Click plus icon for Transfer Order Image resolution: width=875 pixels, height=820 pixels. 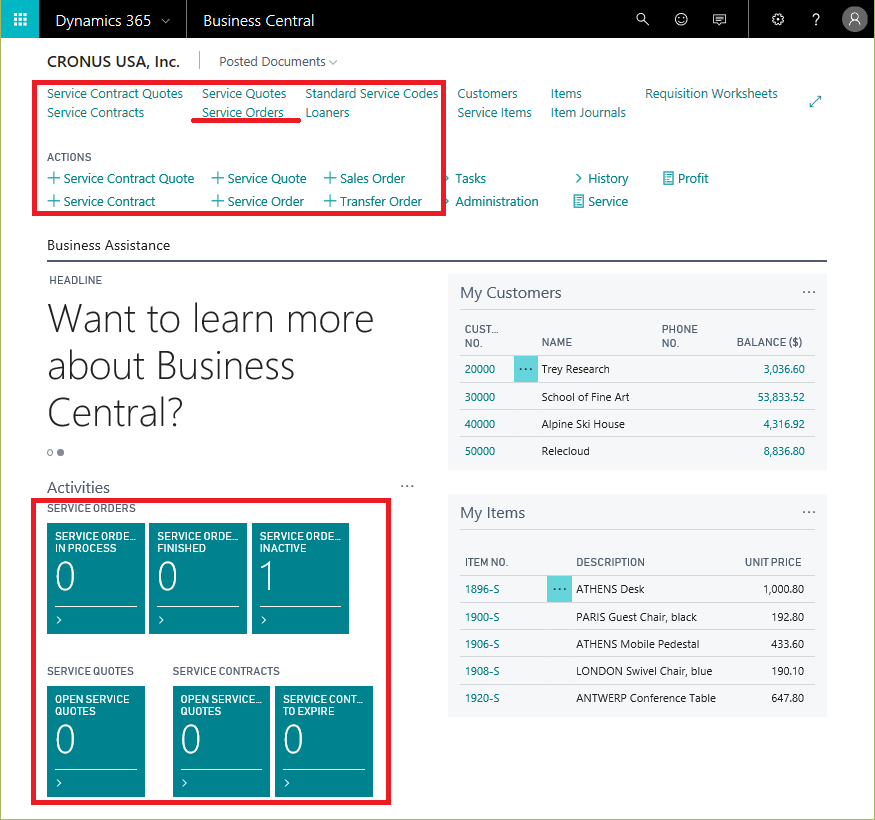pos(330,201)
